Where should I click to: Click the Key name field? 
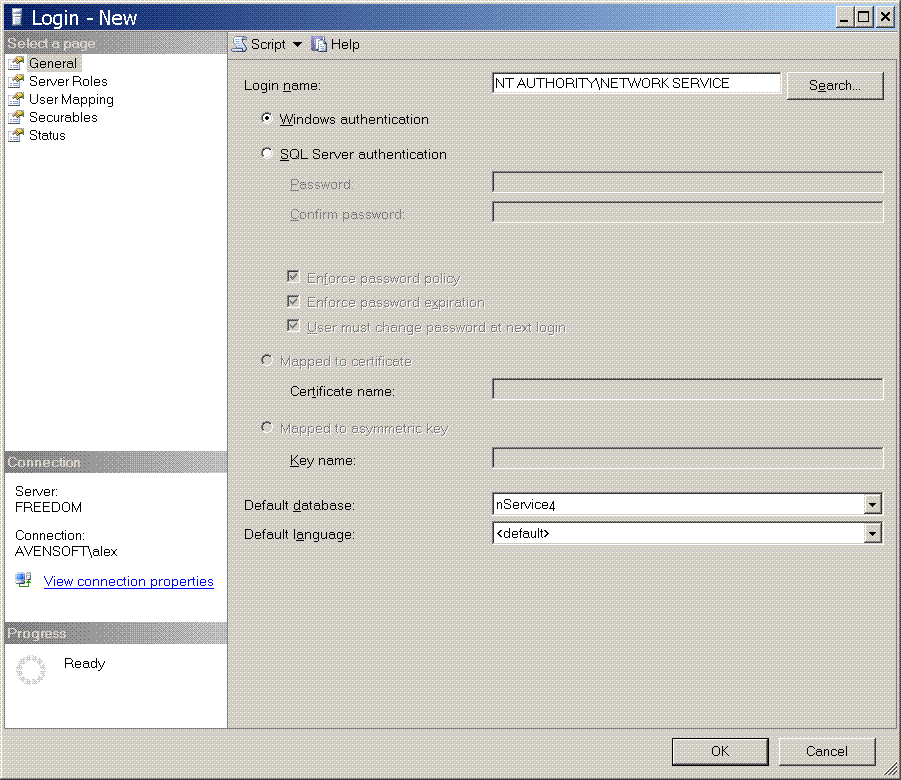(x=688, y=458)
